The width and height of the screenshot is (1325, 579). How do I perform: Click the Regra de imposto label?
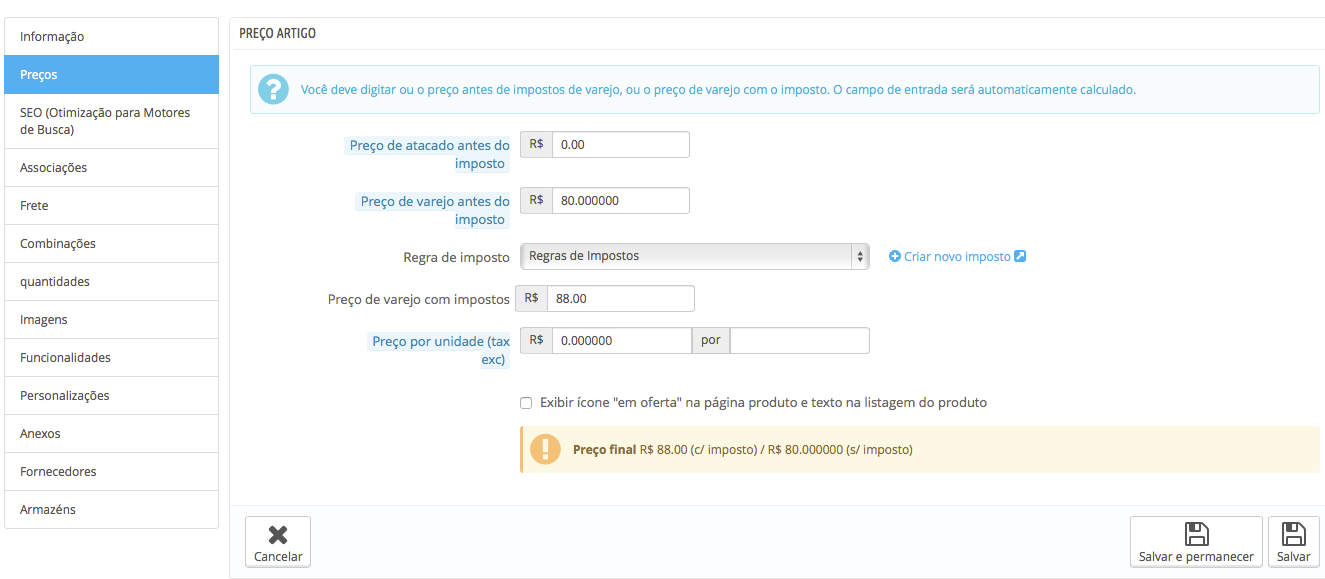pos(456,257)
